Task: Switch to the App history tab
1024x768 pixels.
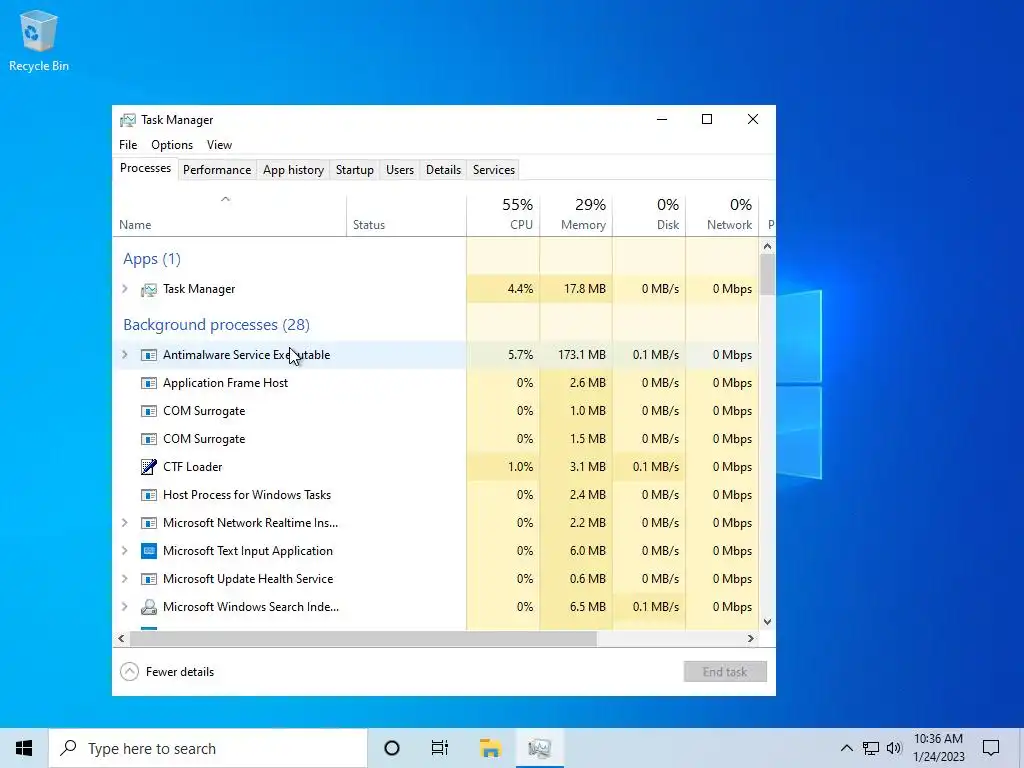Action: tap(293, 170)
